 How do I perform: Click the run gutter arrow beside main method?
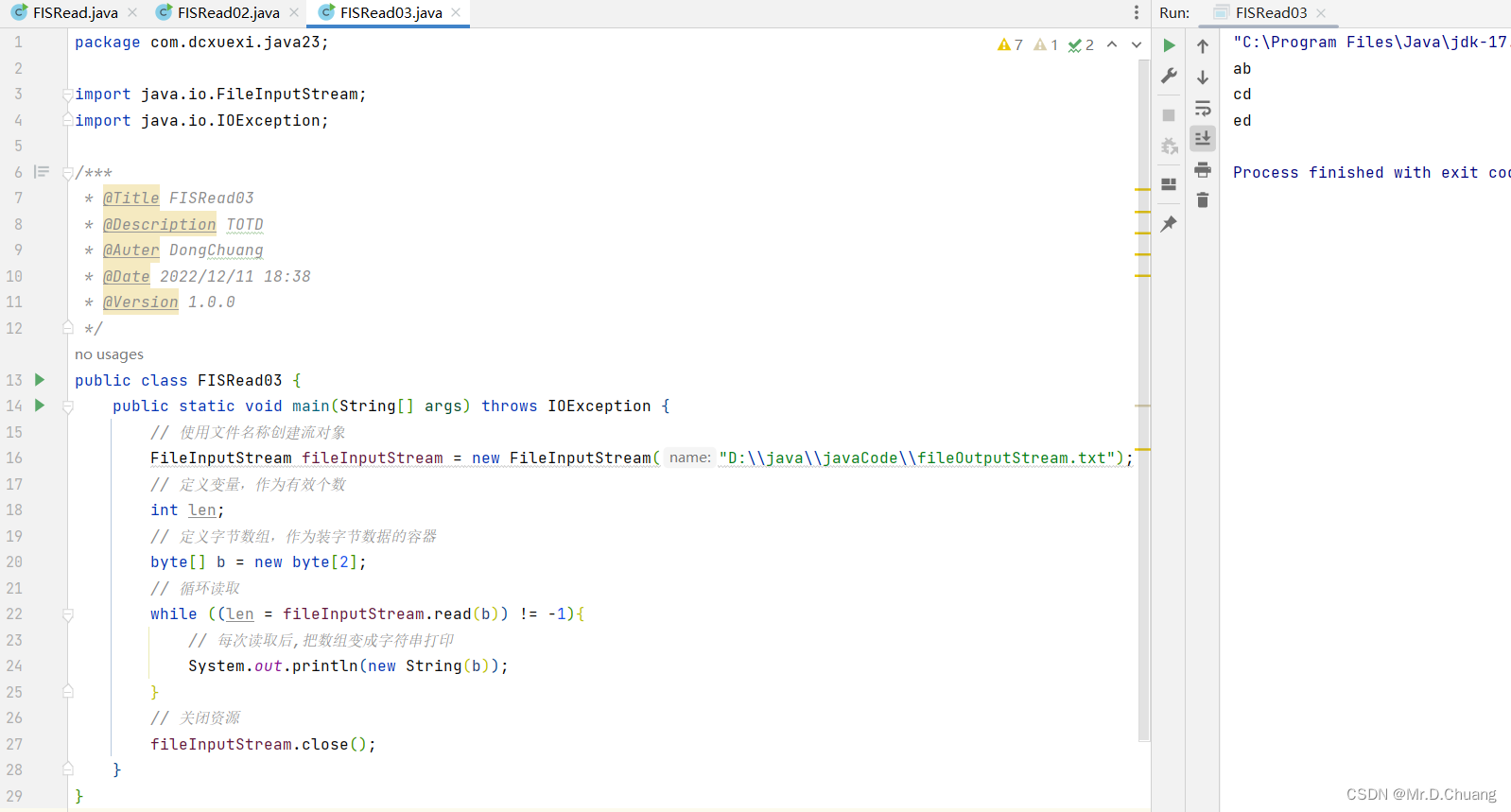pos(40,405)
